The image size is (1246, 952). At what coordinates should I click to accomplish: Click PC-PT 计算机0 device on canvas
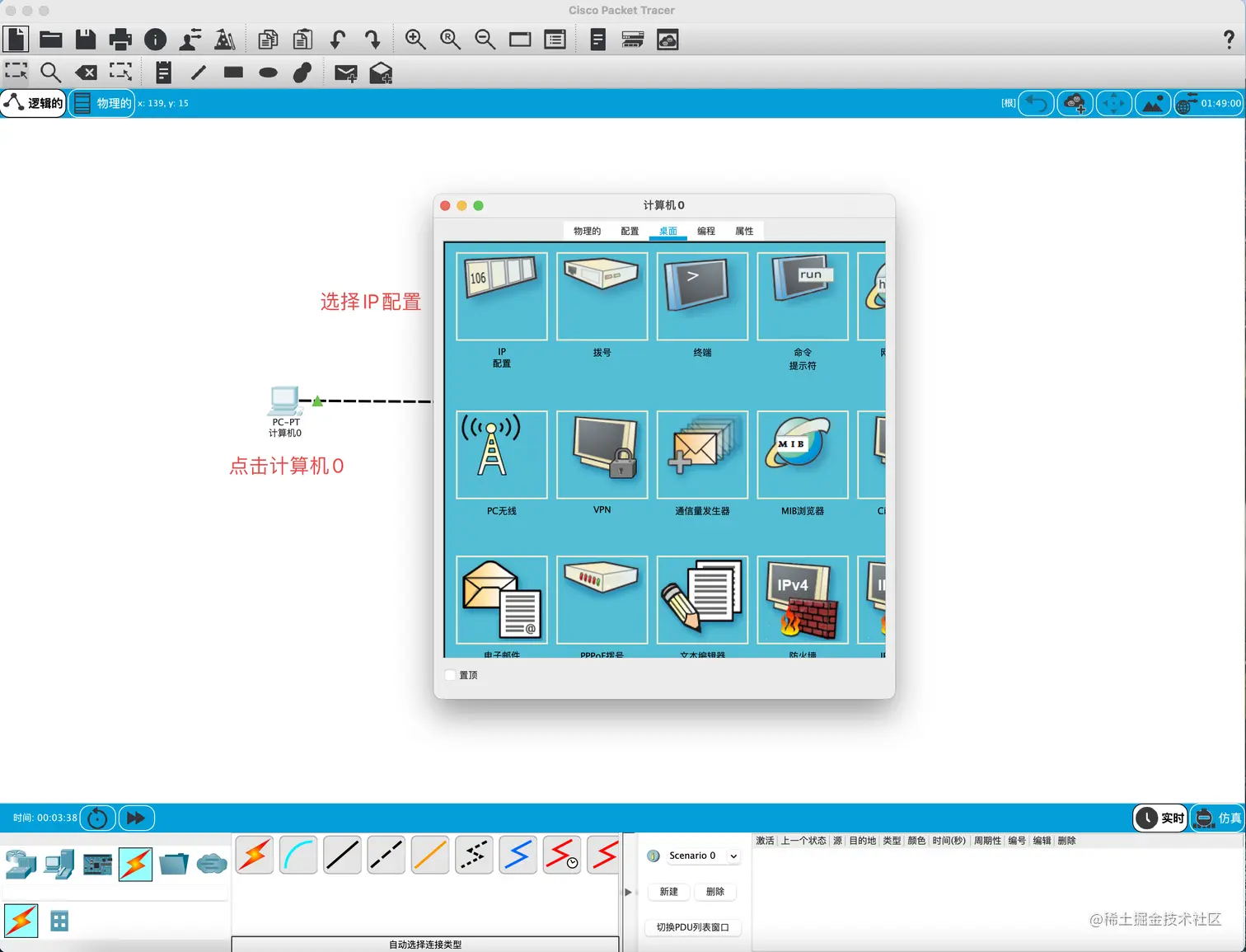point(284,401)
